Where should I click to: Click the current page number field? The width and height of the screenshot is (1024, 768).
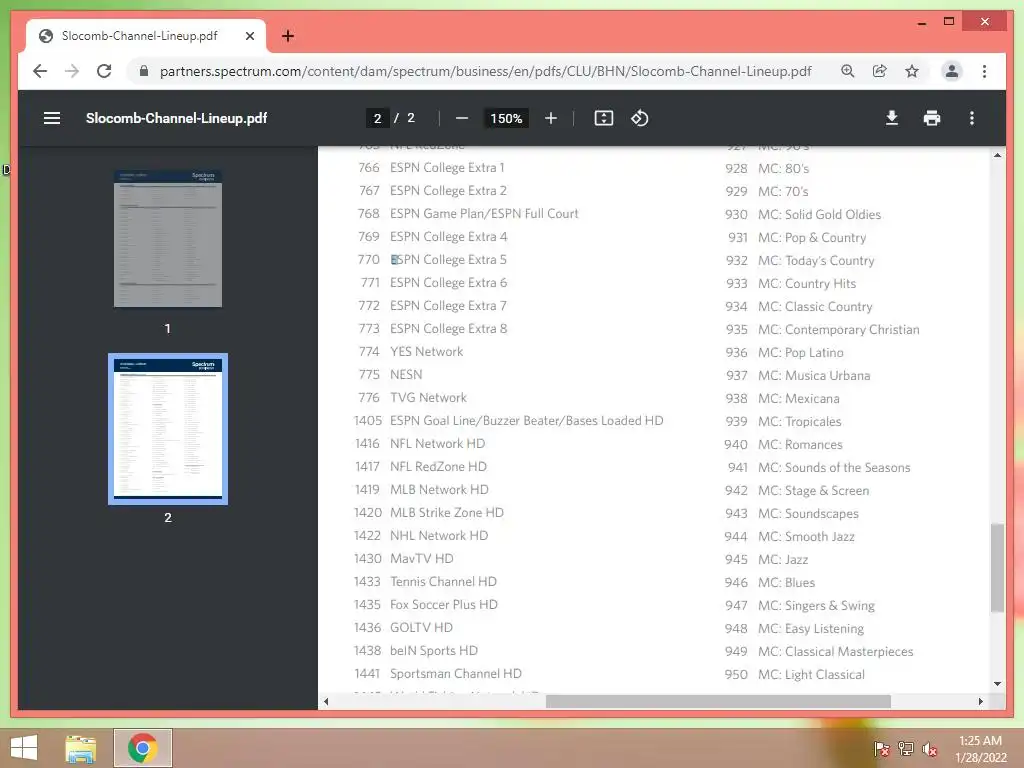377,118
